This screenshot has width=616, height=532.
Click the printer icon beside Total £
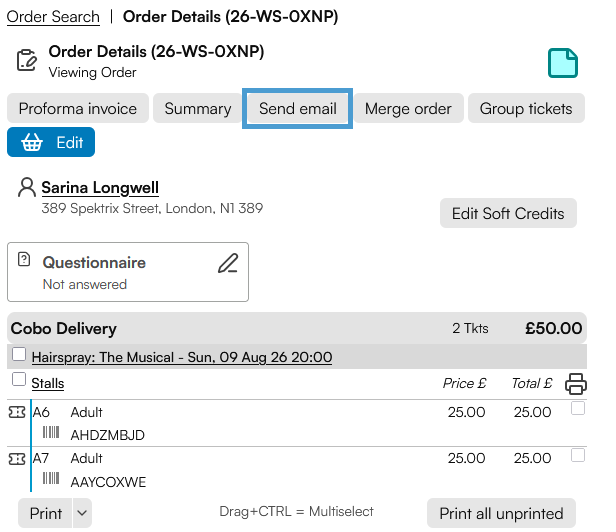[576, 383]
